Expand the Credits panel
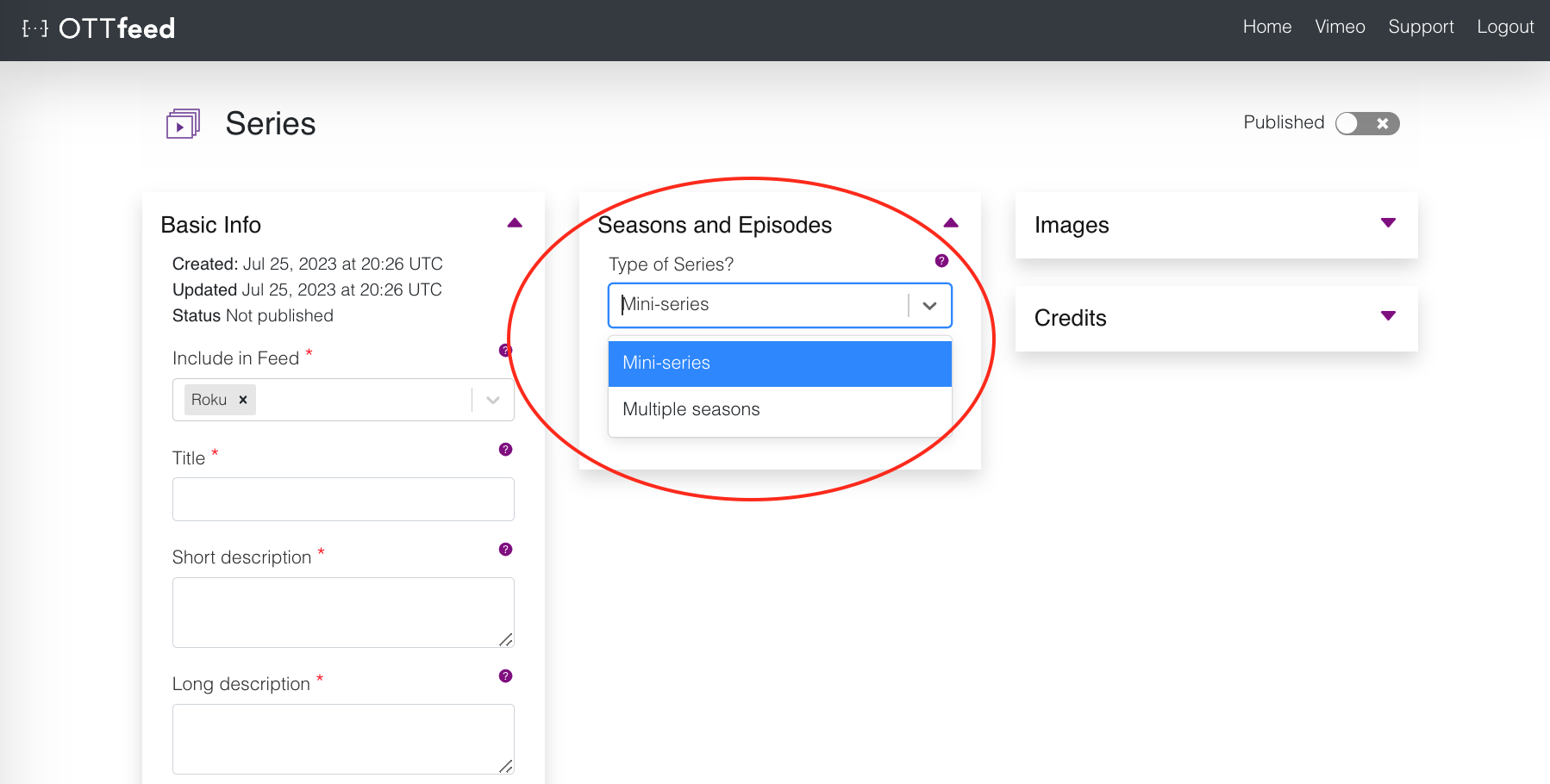The image size is (1550, 784). [x=1387, y=316]
